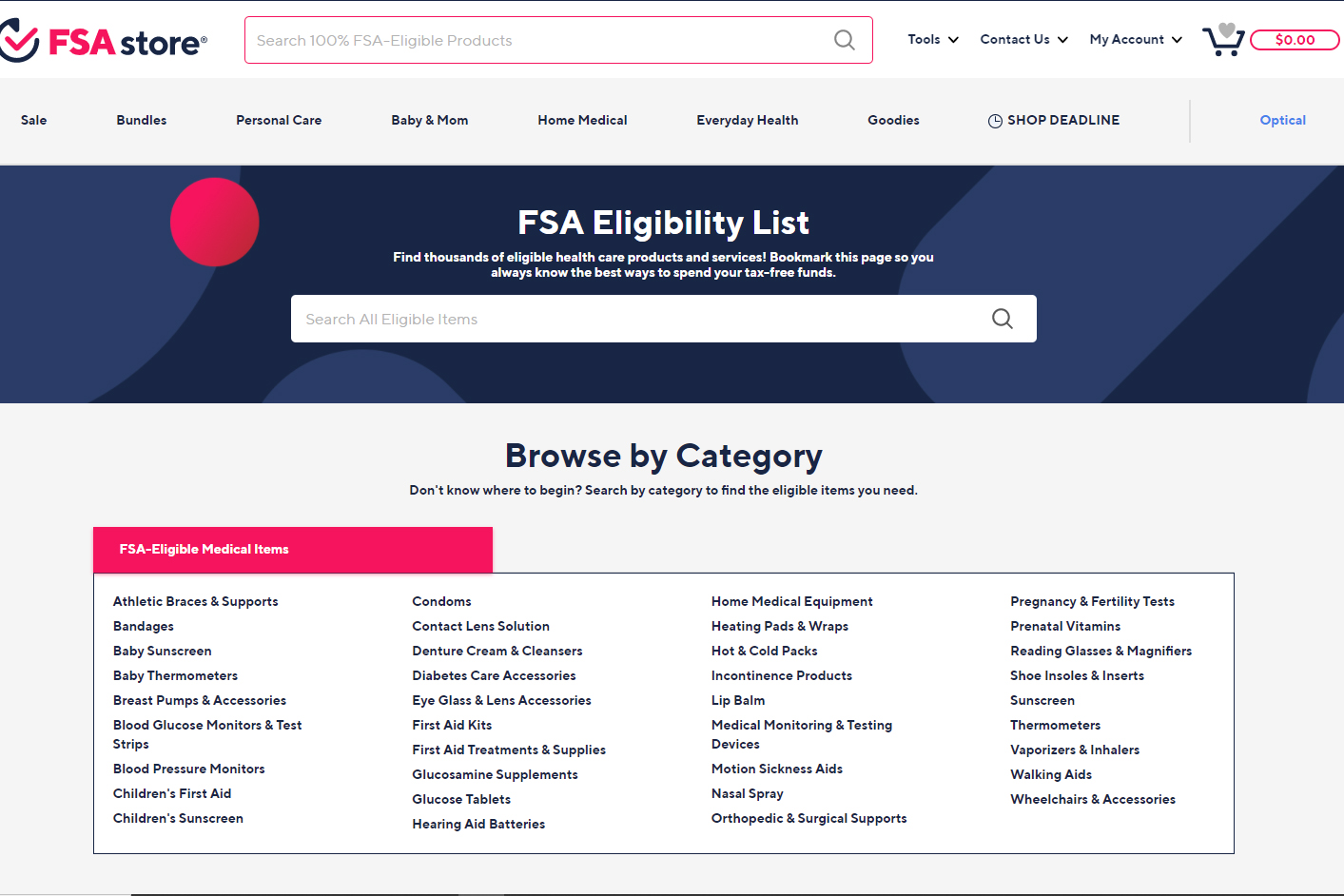Select the FSA-Eligible Medical Items tab

coord(293,550)
